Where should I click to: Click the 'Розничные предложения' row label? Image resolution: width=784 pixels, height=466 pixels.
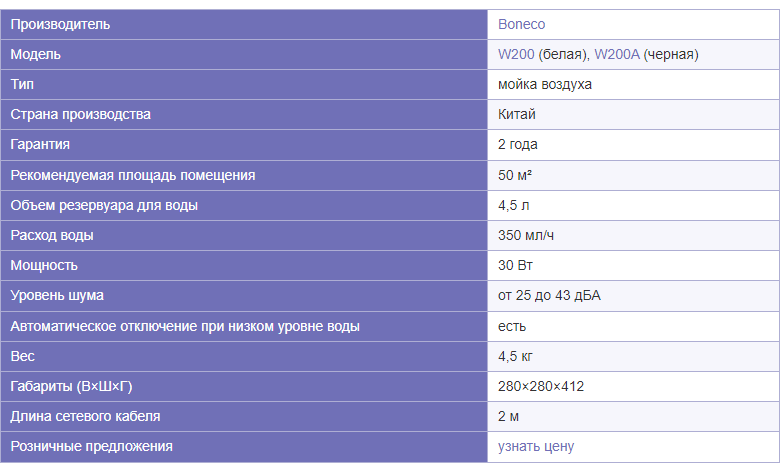[92, 446]
